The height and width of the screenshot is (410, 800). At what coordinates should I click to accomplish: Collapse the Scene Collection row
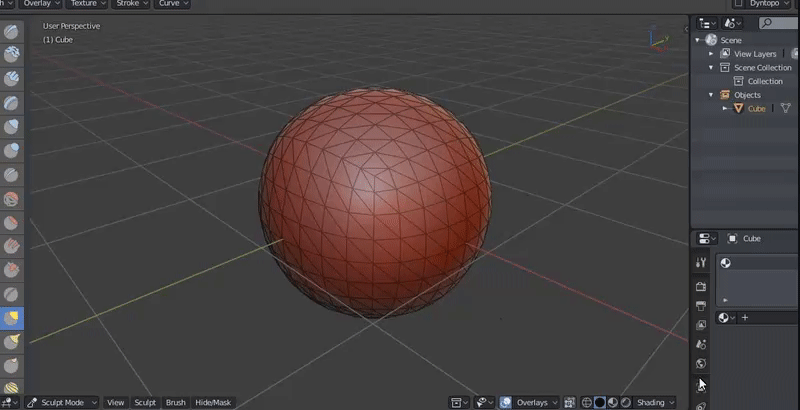pyautogui.click(x=711, y=67)
